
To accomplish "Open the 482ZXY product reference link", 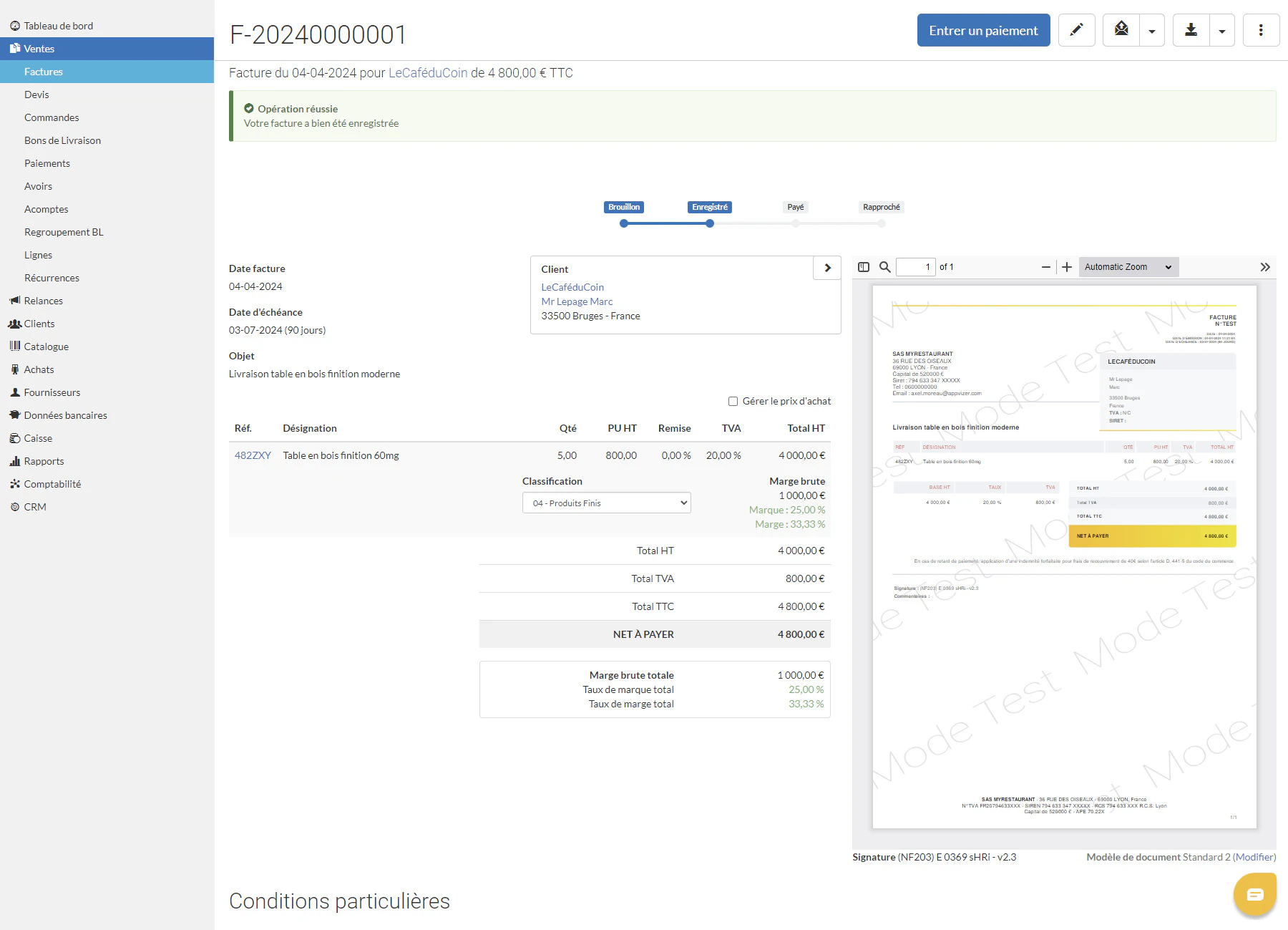I will [253, 455].
